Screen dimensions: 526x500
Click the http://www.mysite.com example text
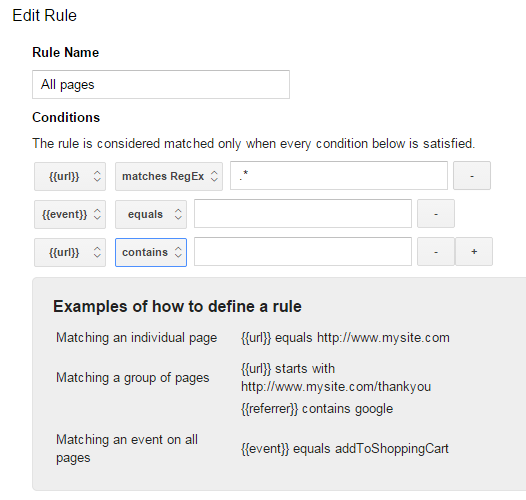click(x=383, y=338)
